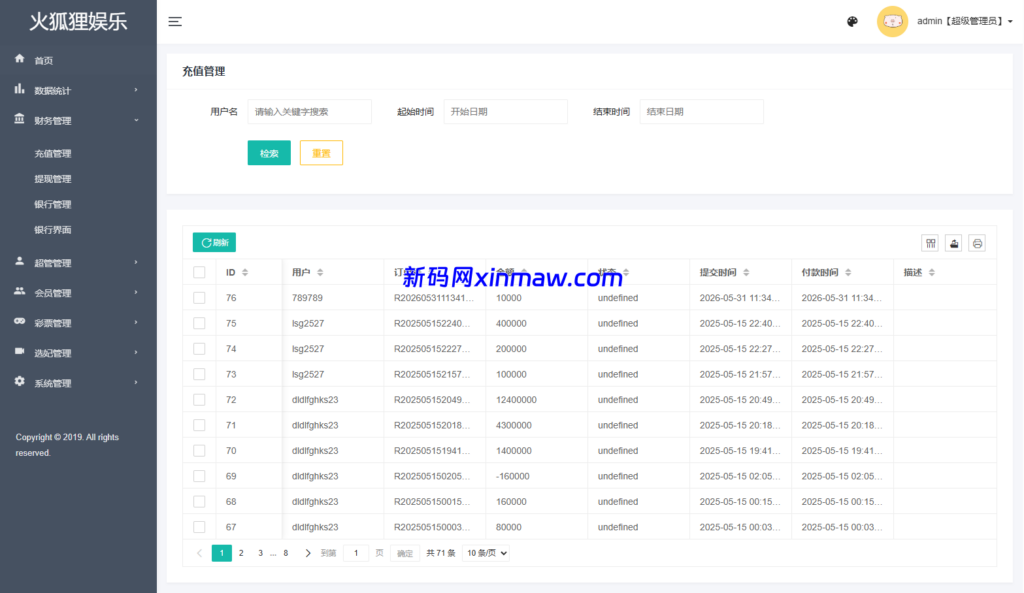
Task: Open the 10 条/页 page size dropdown
Action: click(x=486, y=553)
